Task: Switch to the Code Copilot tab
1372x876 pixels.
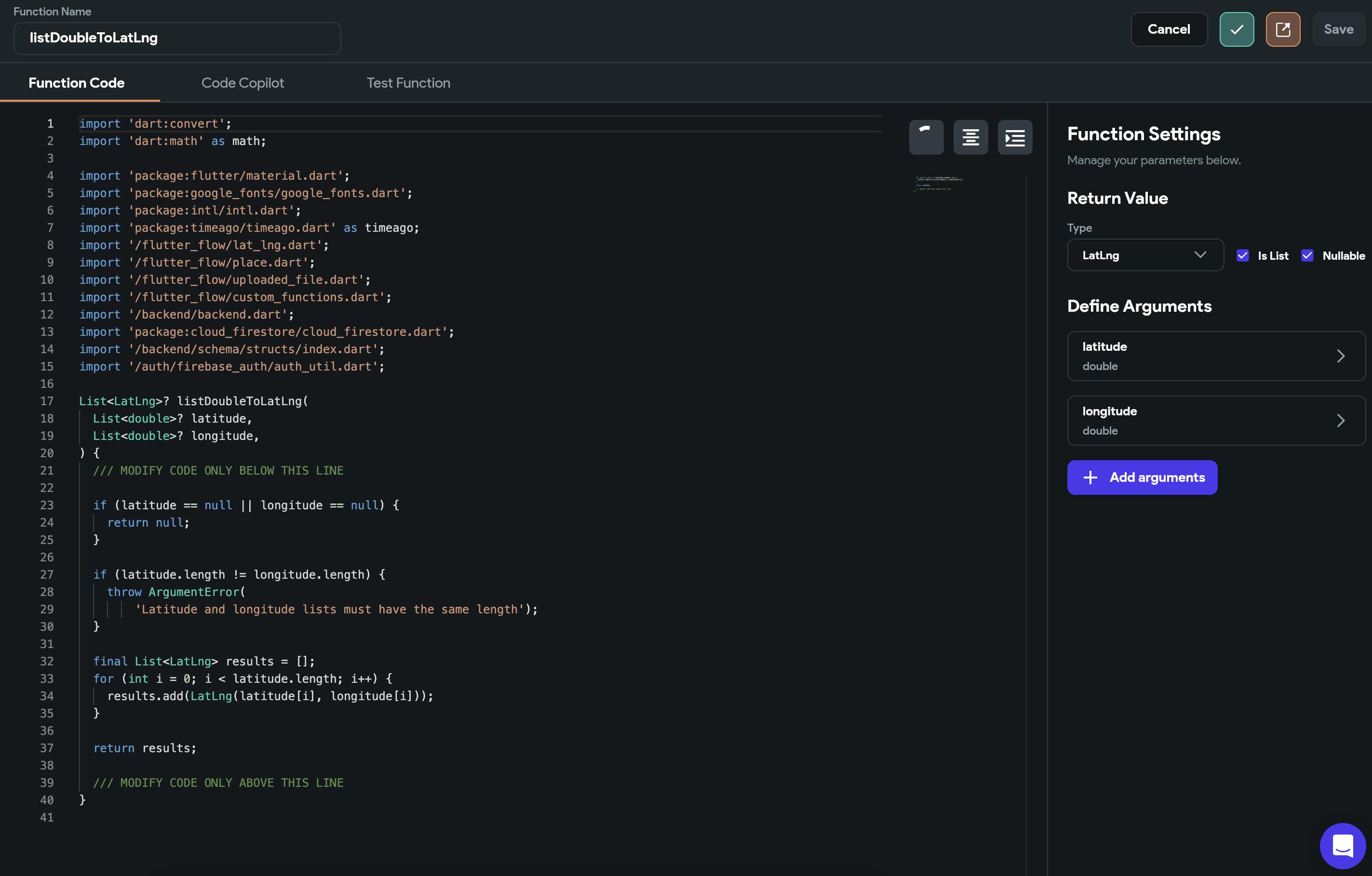Action: [x=242, y=82]
